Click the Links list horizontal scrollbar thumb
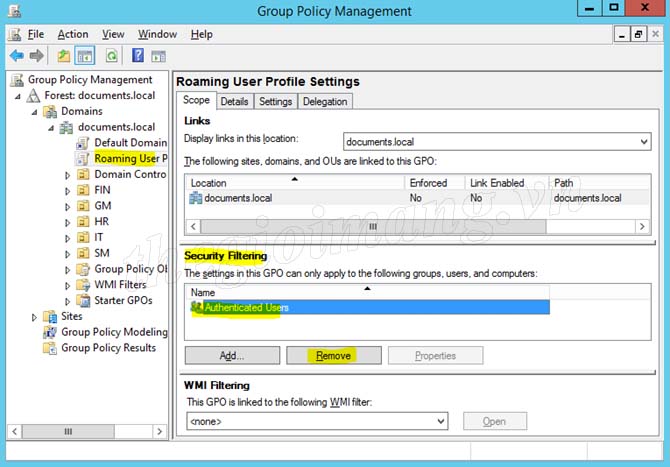Screen dimensions: 670x467 [373, 226]
